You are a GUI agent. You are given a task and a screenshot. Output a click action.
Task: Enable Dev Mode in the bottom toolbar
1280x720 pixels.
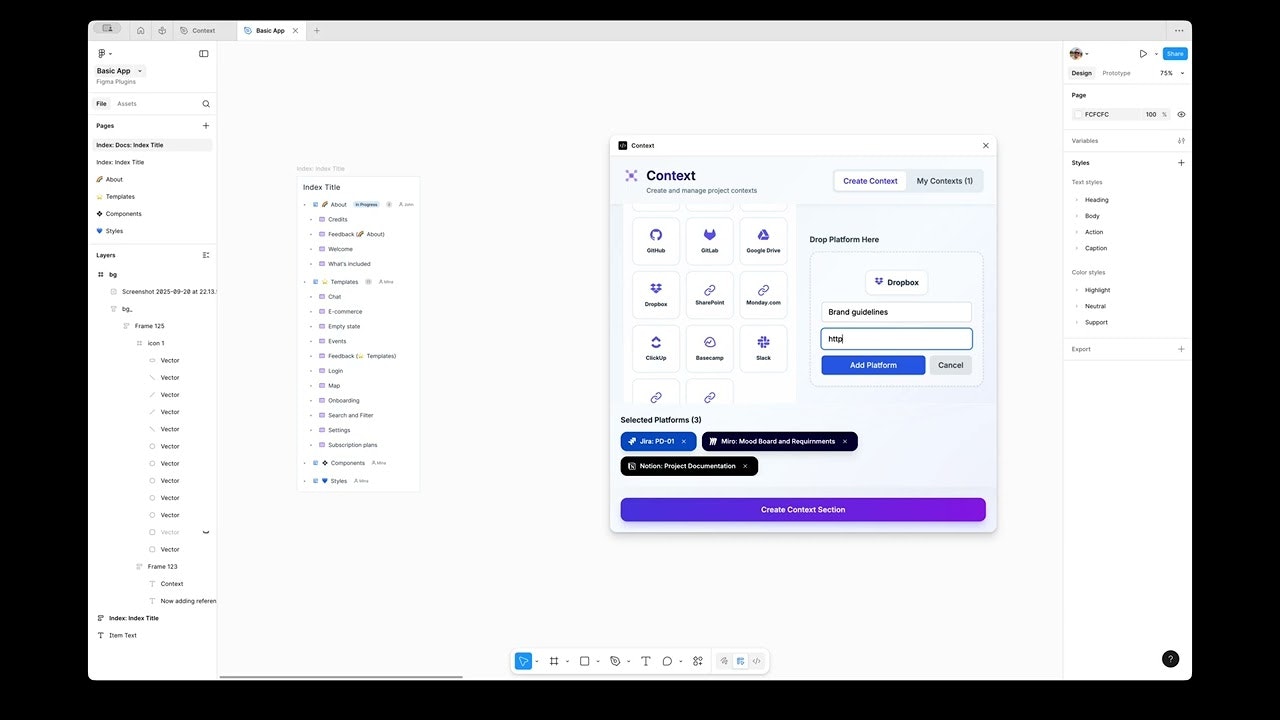point(757,661)
